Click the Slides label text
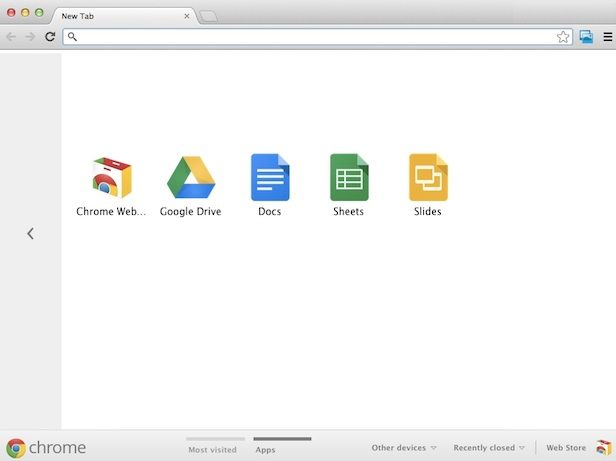This screenshot has height=461, width=616. pyautogui.click(x=427, y=211)
